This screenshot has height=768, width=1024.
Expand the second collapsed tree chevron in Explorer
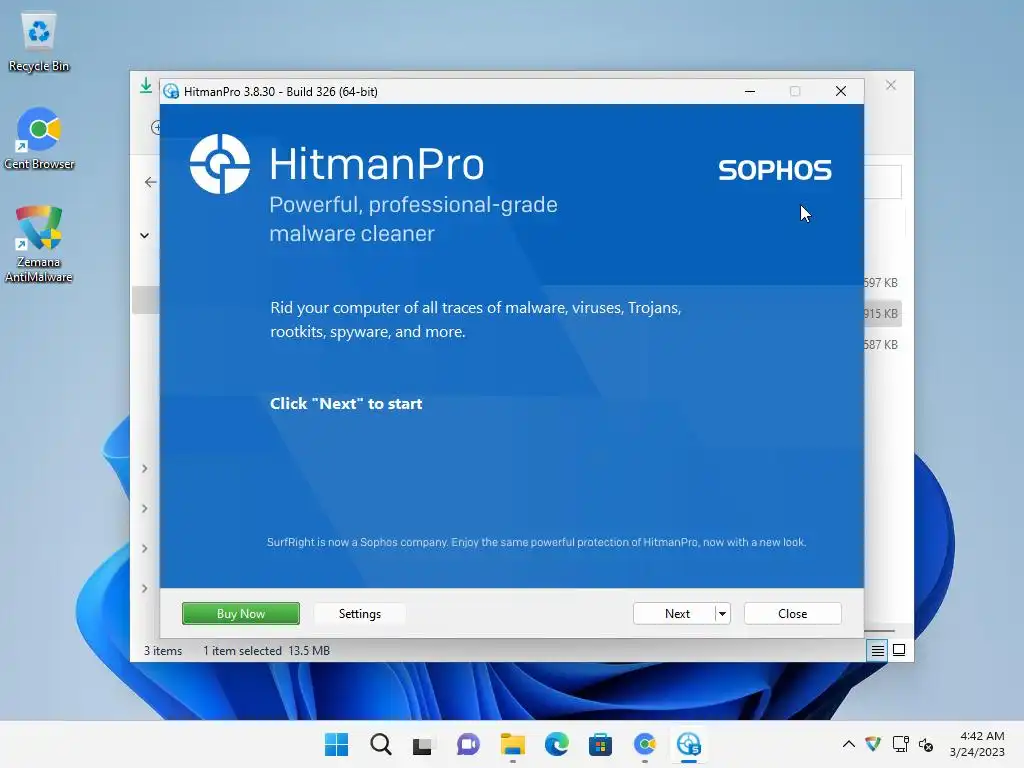[144, 508]
